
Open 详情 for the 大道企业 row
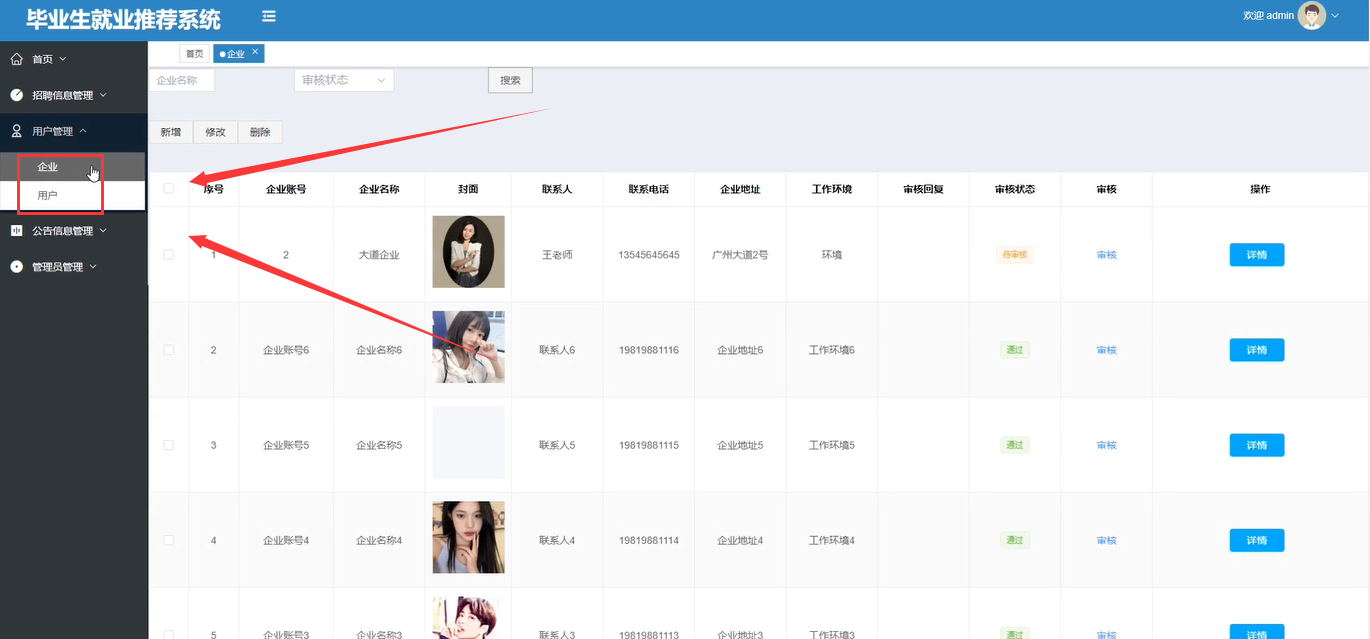click(1257, 255)
